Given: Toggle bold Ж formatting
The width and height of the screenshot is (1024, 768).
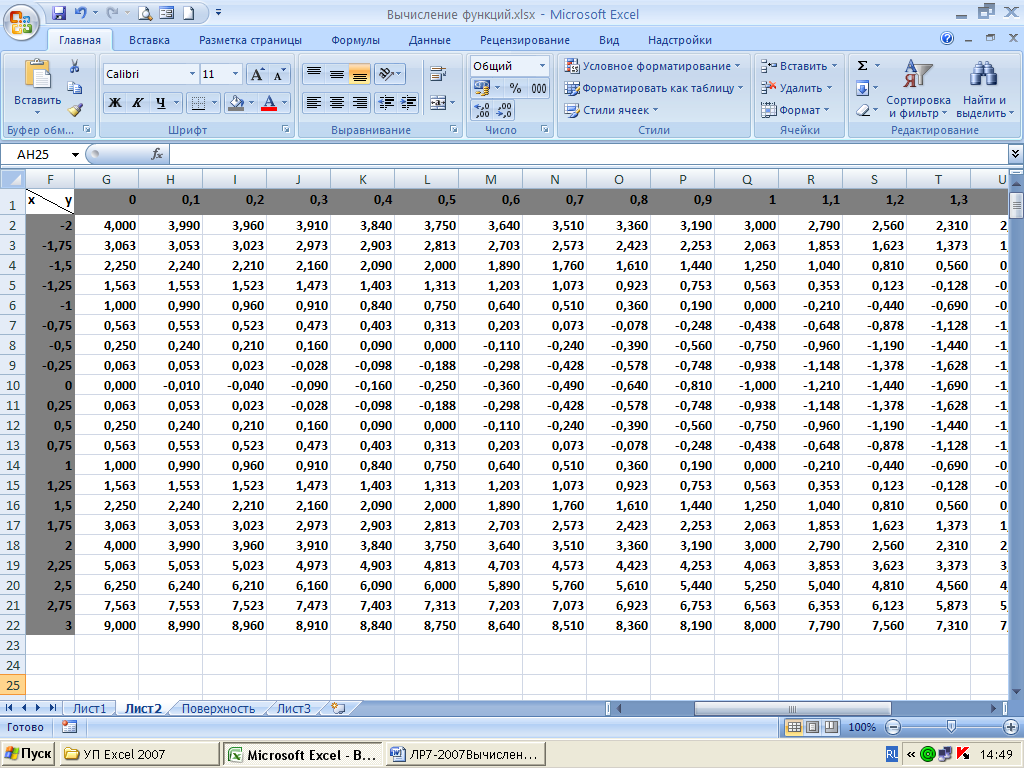Looking at the screenshot, I should pyautogui.click(x=114, y=103).
